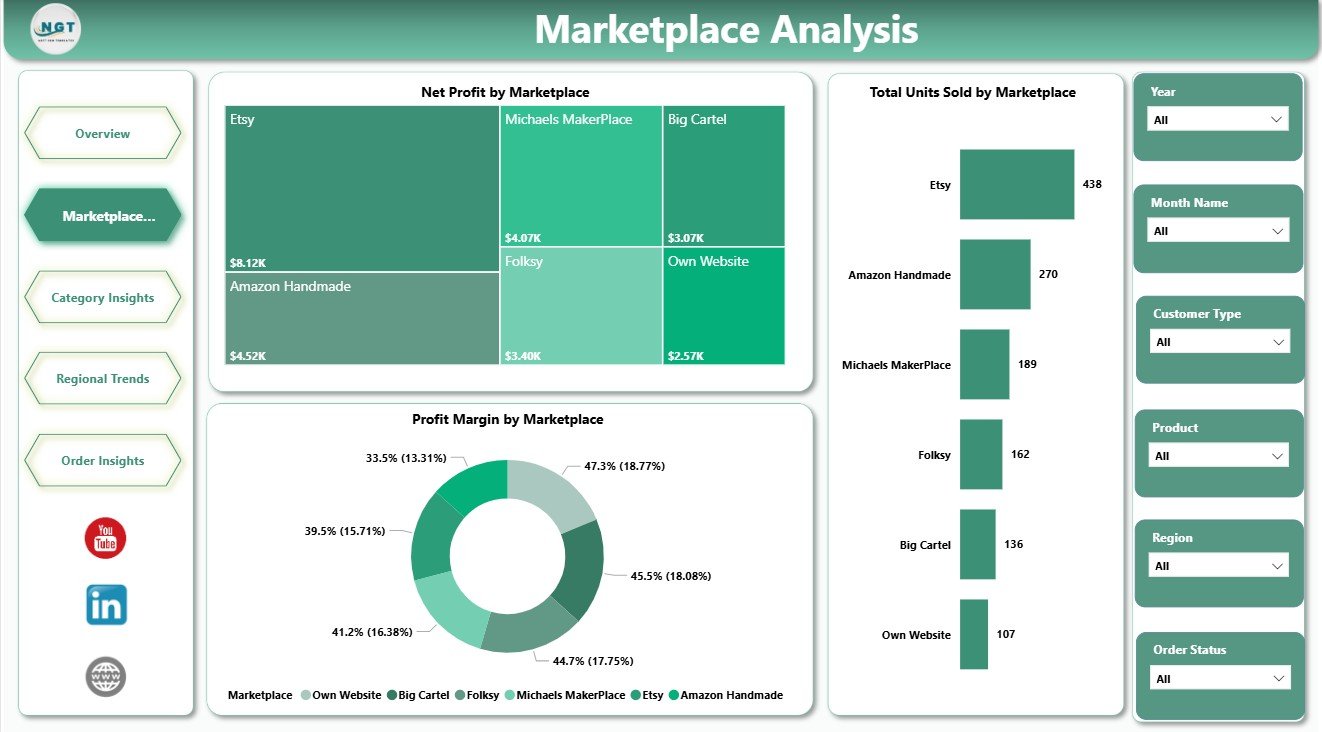Expand the Customer Type dropdown
The height and width of the screenshot is (732, 1322).
[x=1220, y=342]
